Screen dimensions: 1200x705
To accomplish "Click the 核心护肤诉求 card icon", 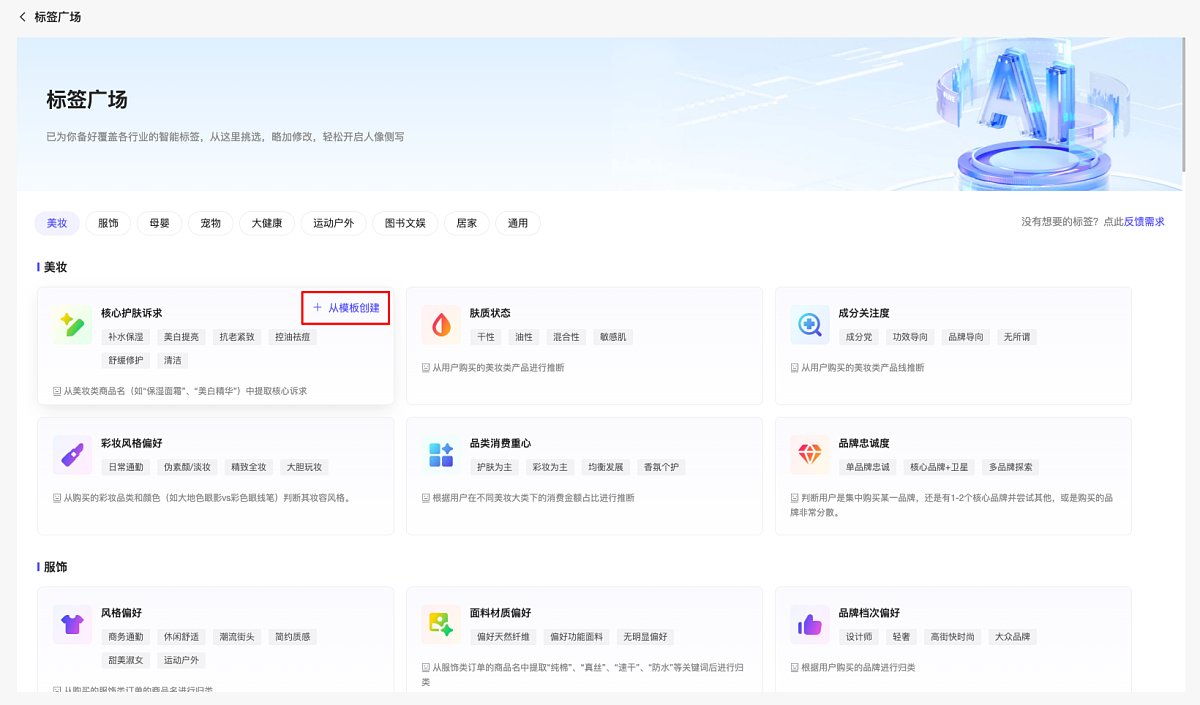I will click(x=72, y=326).
